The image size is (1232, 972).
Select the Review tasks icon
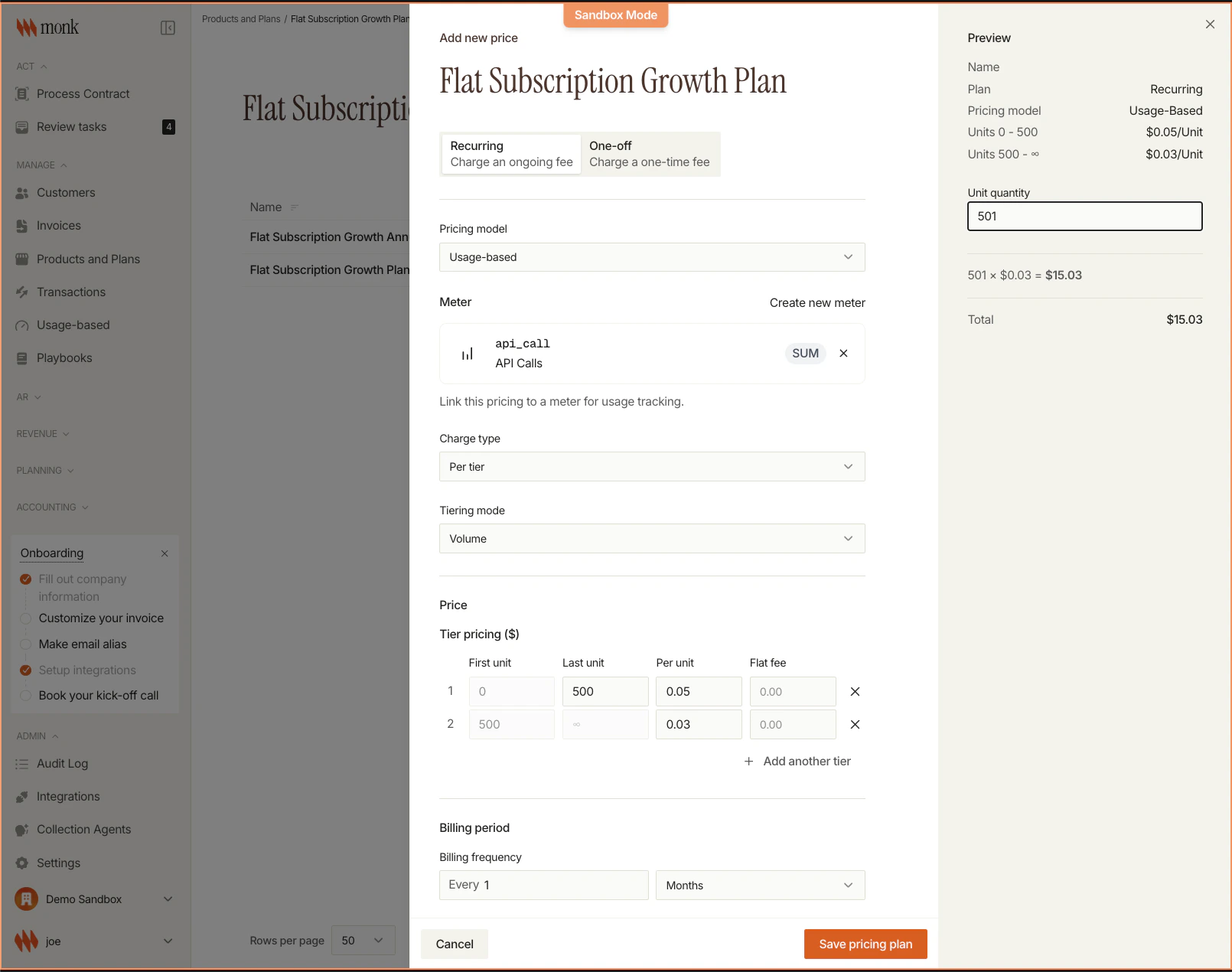point(21,126)
